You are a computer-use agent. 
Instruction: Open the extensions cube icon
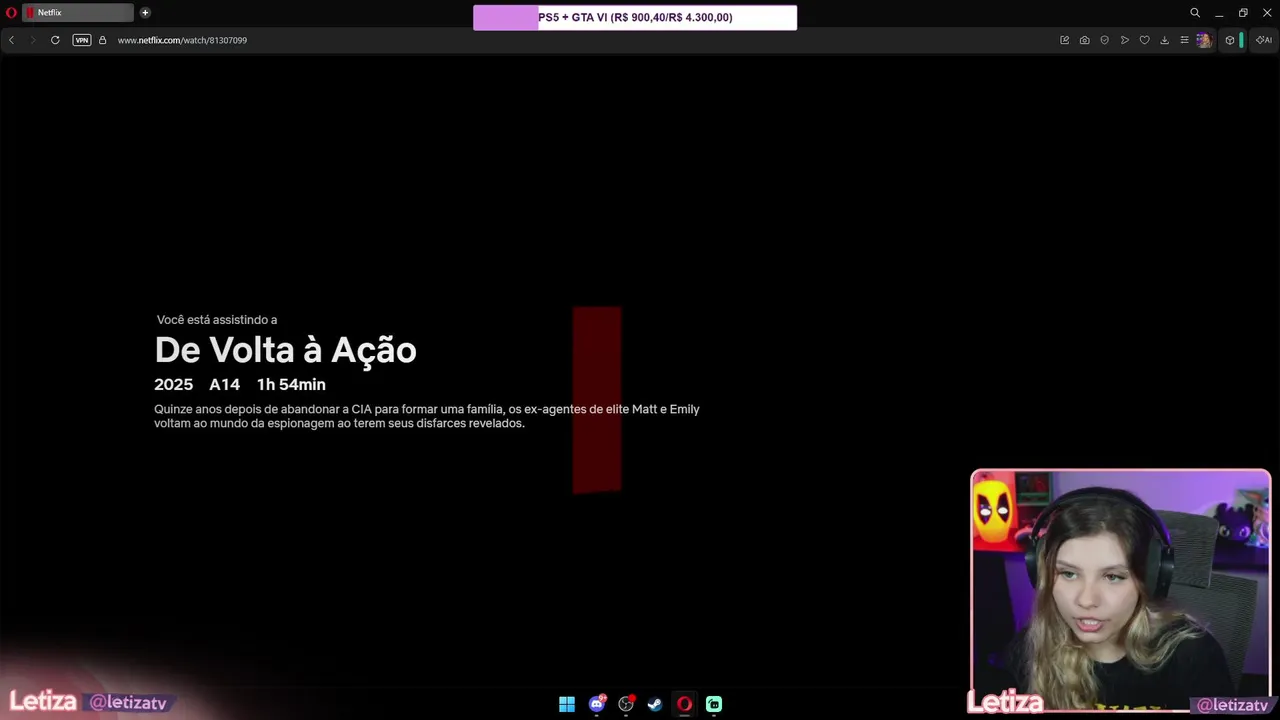click(1230, 40)
